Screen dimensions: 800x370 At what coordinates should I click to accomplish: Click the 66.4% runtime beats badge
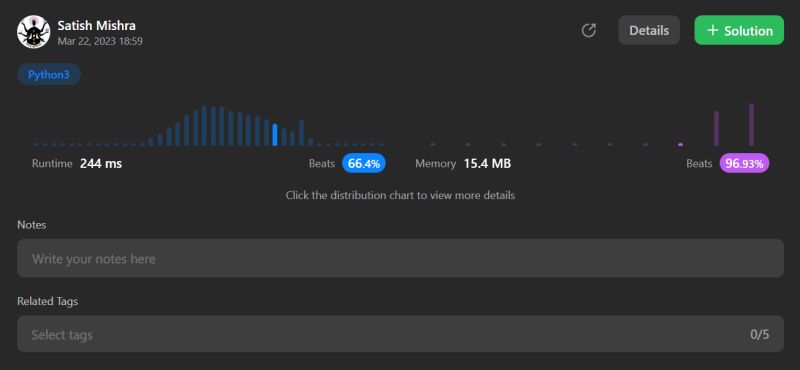[x=364, y=164]
